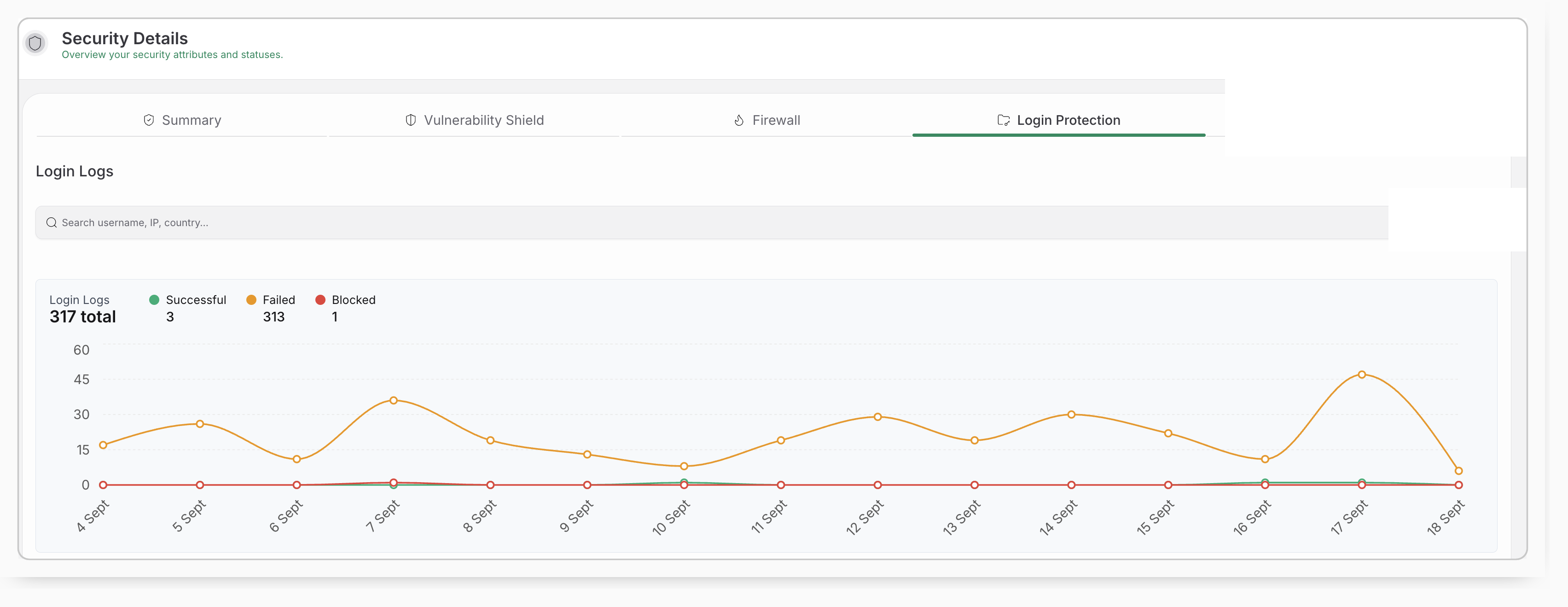1568x607 pixels.
Task: Click the shield icon beside Security Details
Action: point(35,43)
